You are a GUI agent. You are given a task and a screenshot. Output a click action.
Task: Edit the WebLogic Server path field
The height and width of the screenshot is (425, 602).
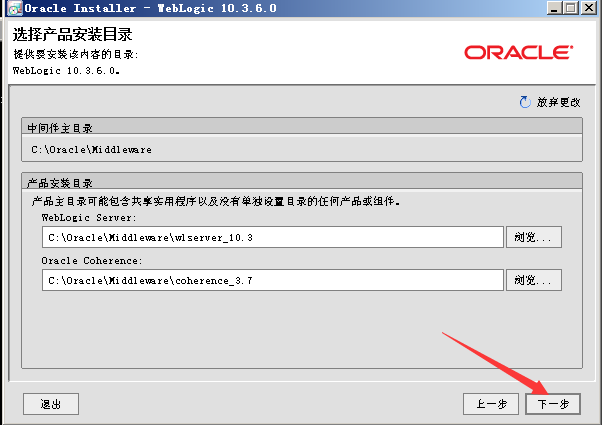click(273, 237)
